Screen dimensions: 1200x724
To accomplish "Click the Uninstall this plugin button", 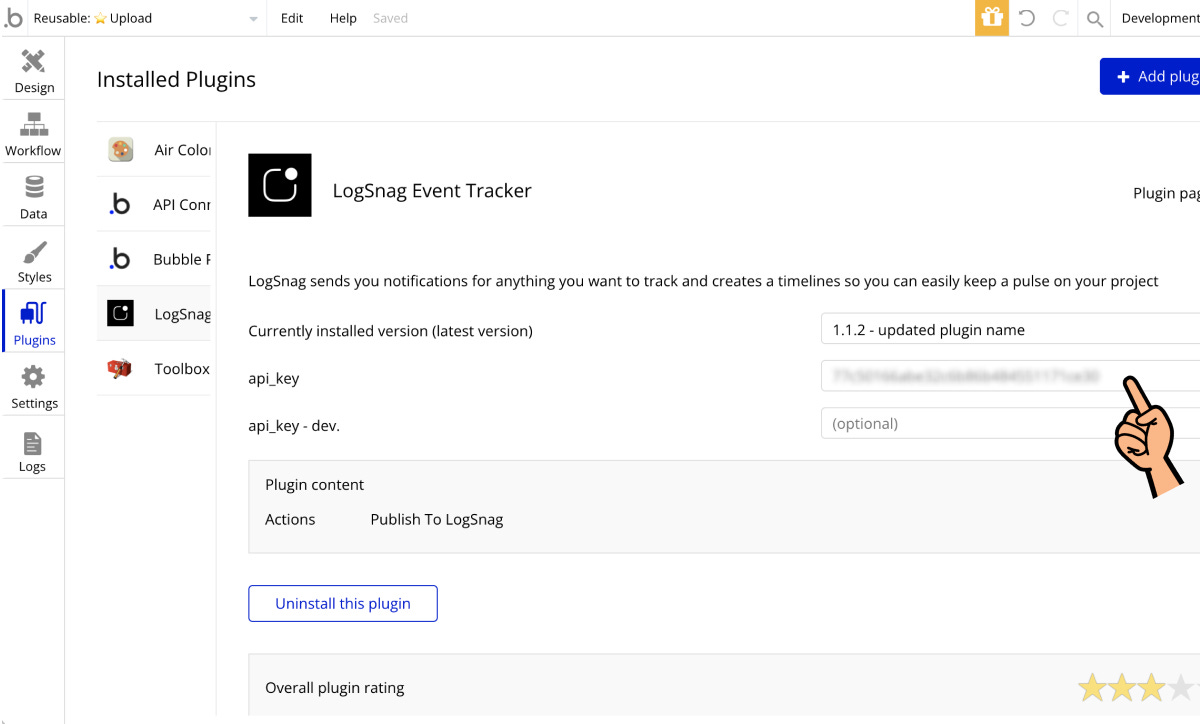I will tap(343, 603).
